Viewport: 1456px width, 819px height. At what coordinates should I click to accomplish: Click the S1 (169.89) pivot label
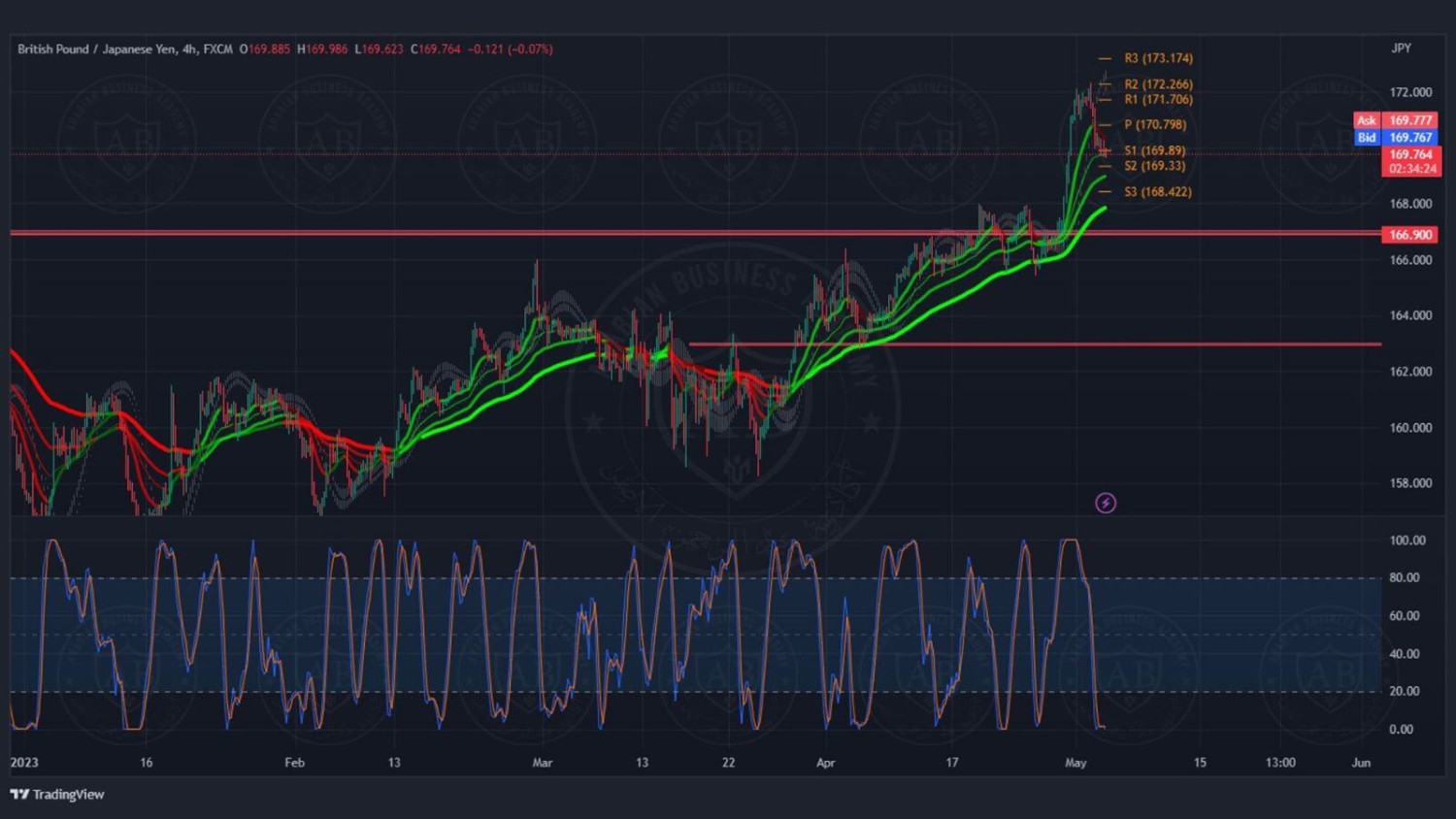point(1154,150)
